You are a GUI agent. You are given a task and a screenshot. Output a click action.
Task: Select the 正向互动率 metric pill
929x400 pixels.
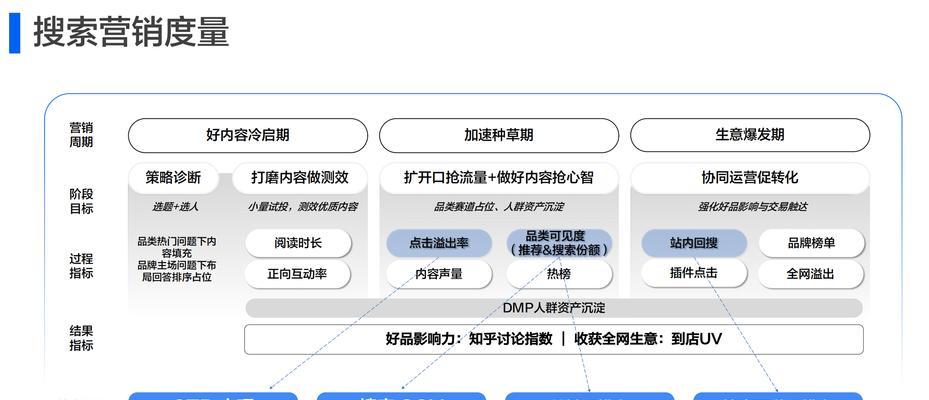[x=297, y=273]
